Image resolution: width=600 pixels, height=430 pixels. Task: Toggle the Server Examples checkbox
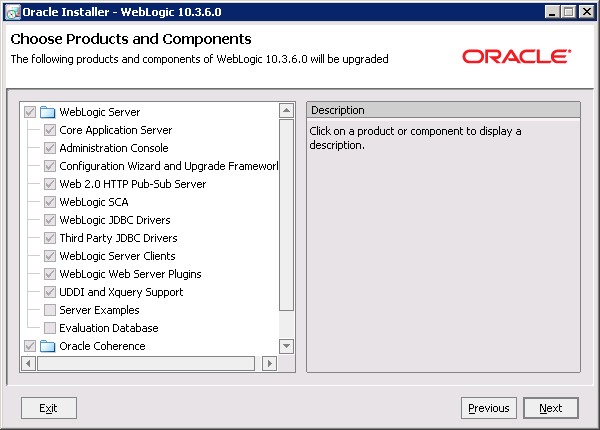coord(50,310)
